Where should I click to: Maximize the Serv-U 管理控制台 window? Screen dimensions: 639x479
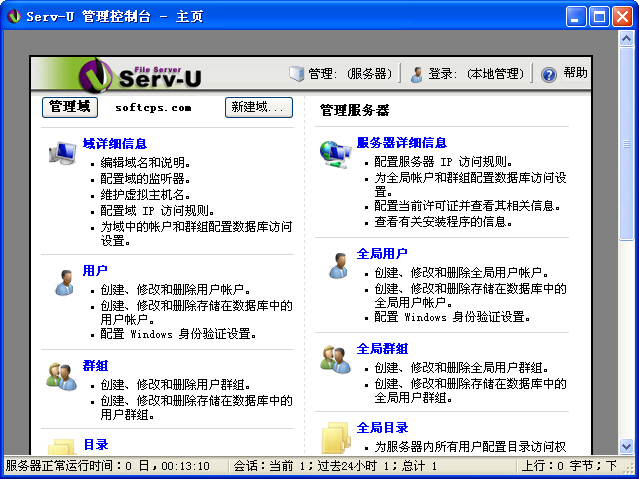599,17
